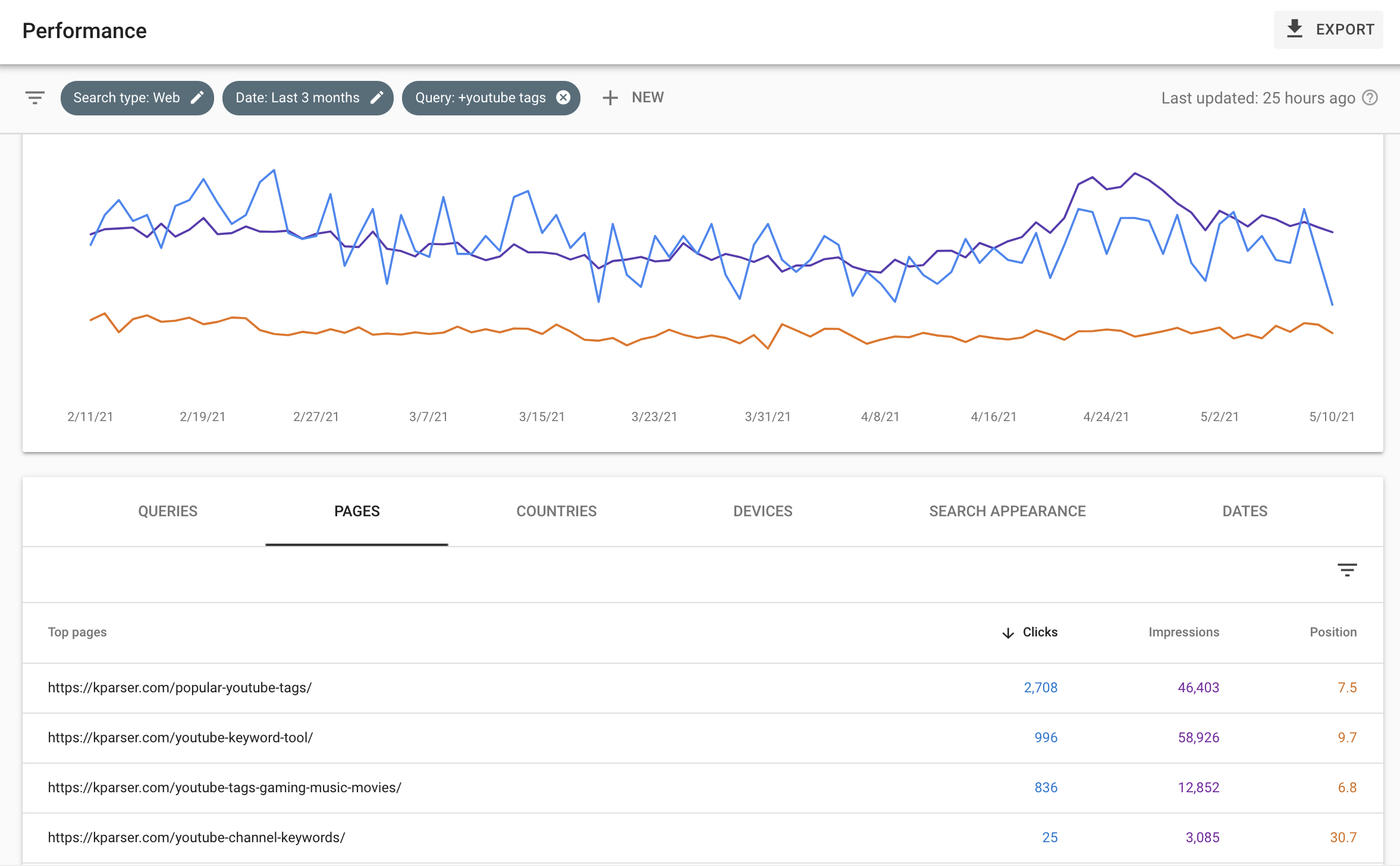This screenshot has height=866, width=1400.
Task: Select the PAGES tab
Action: coord(357,511)
